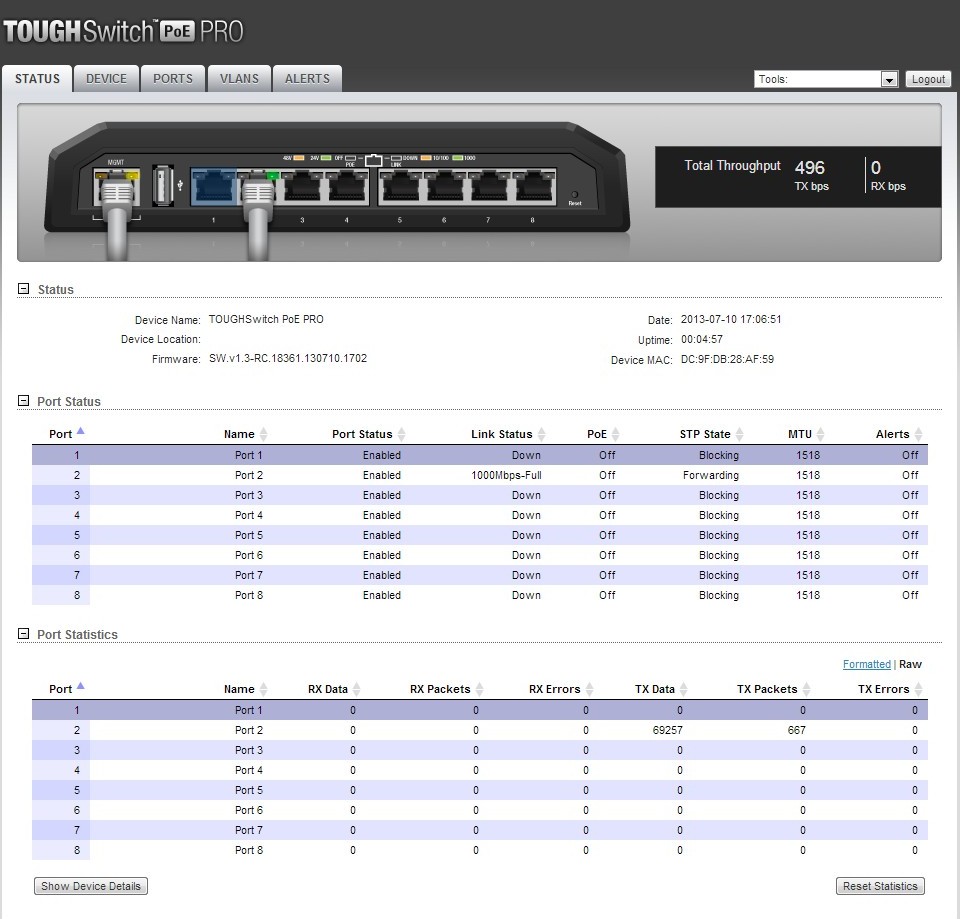Click sort arrows beside Name in Port Status table
The image size is (960, 919).
[x=263, y=434]
